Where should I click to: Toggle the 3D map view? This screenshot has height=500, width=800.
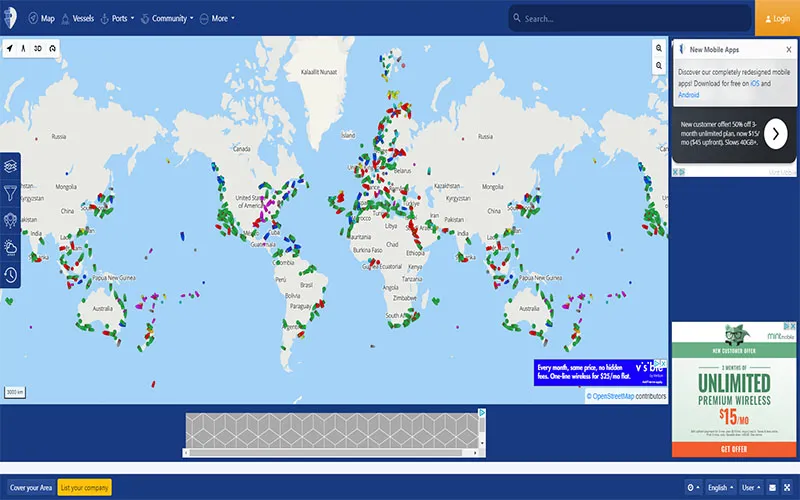[38, 48]
